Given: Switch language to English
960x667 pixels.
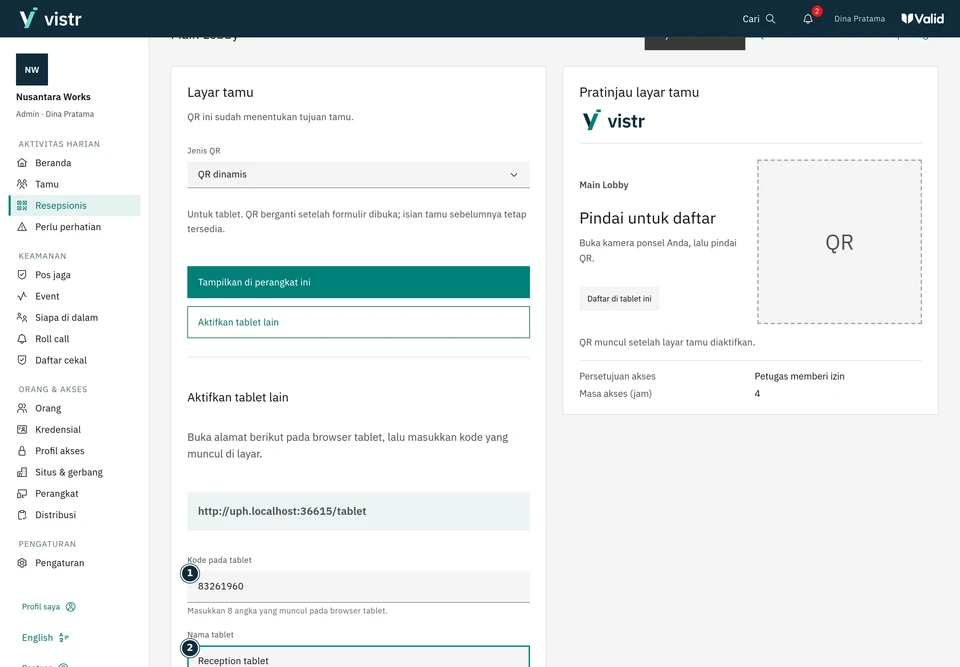Looking at the screenshot, I should [x=45, y=638].
